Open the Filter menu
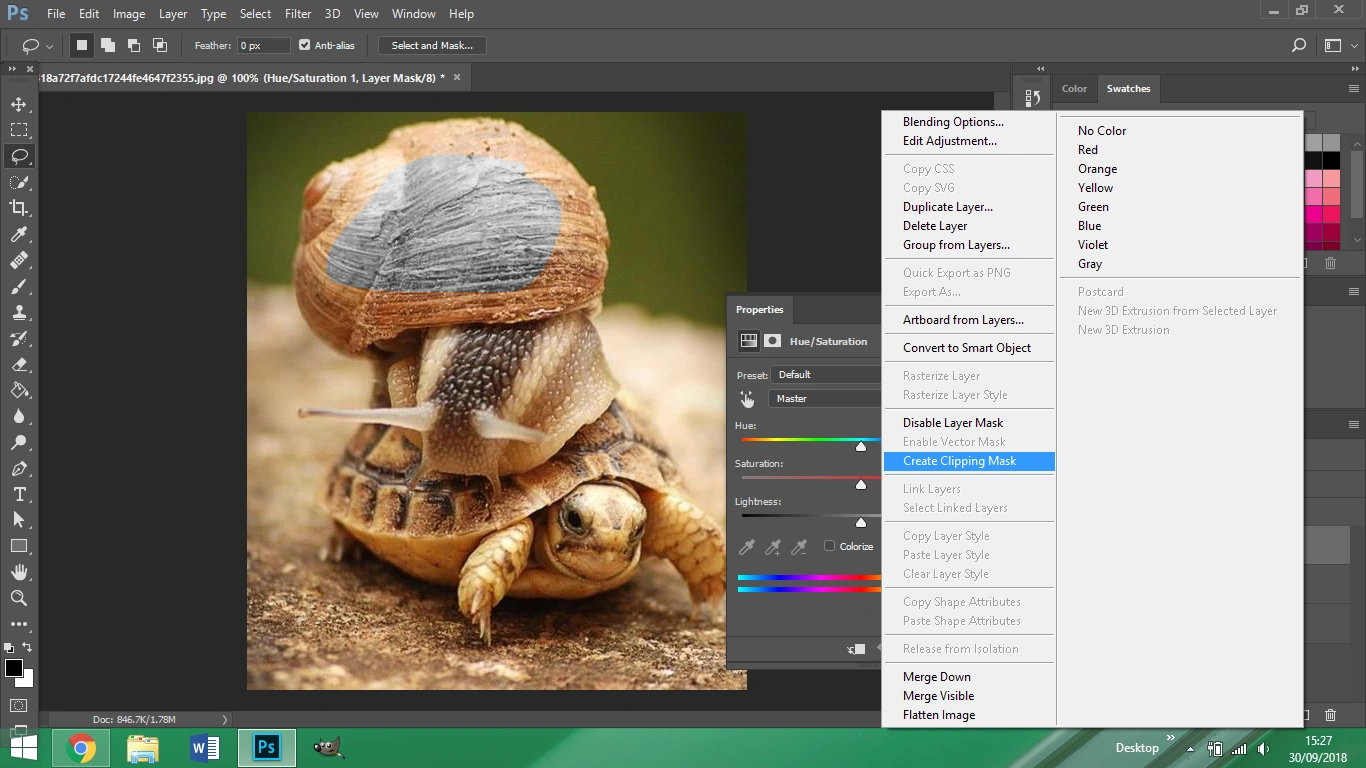1366x768 pixels. (x=297, y=14)
